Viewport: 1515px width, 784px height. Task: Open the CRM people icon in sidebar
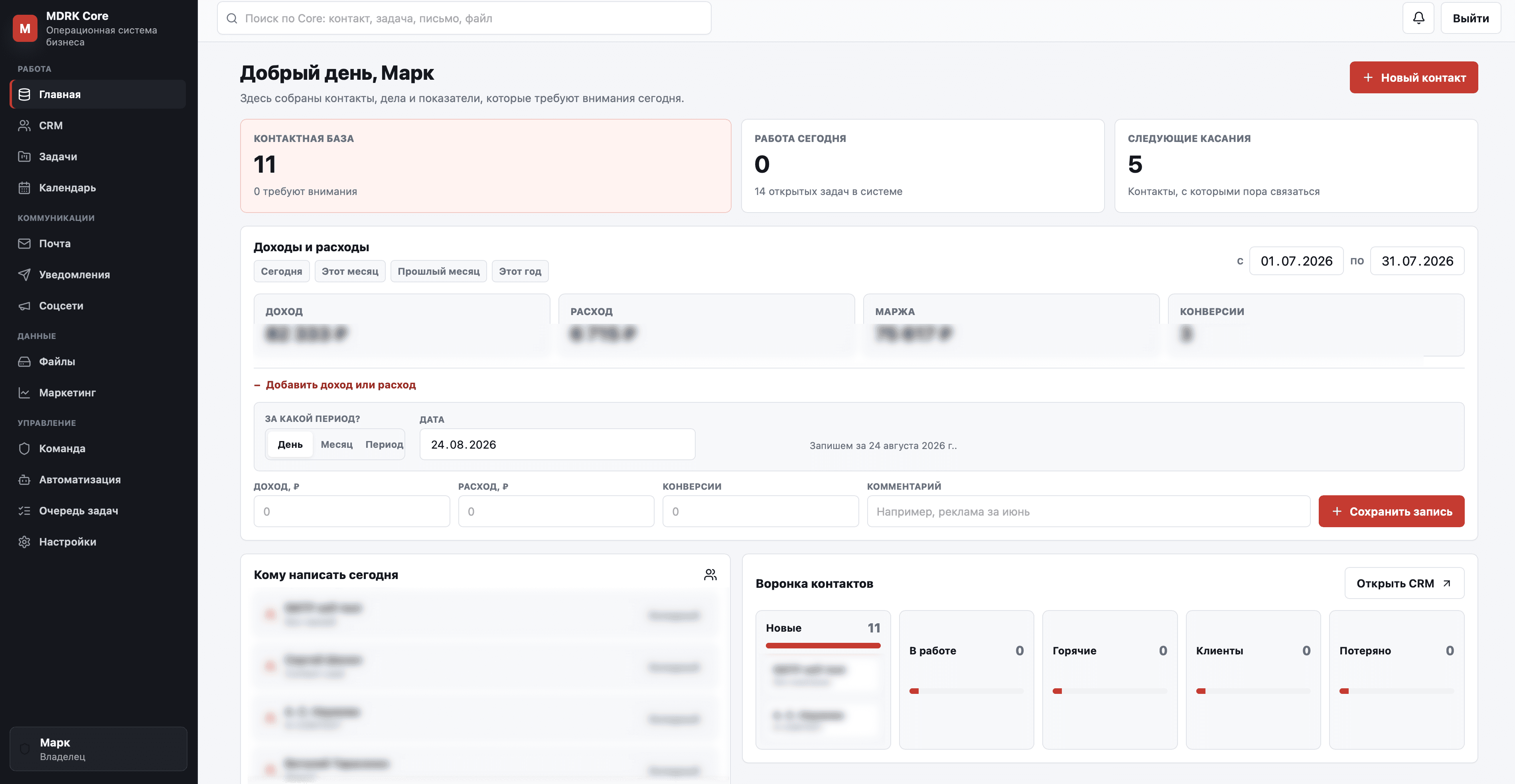coord(24,126)
